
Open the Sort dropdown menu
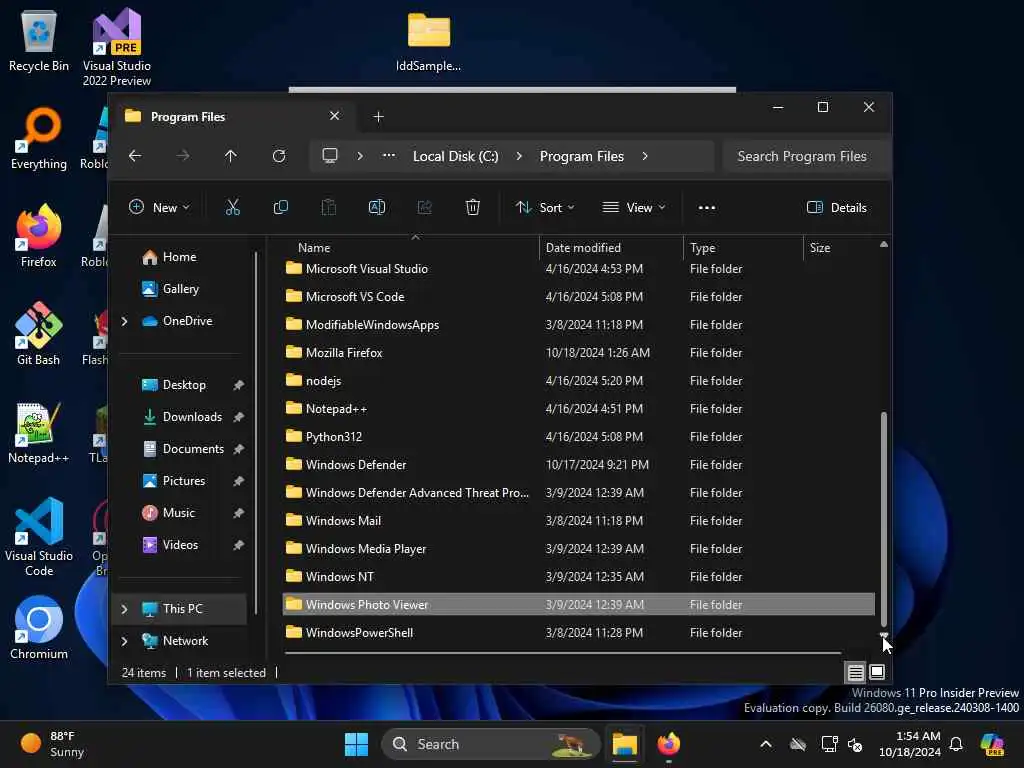click(545, 208)
